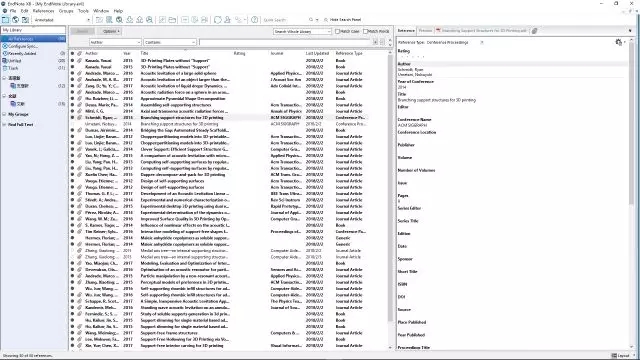
Task: Open the Search Whole Library dropdown
Action: pyautogui.click(x=302, y=31)
